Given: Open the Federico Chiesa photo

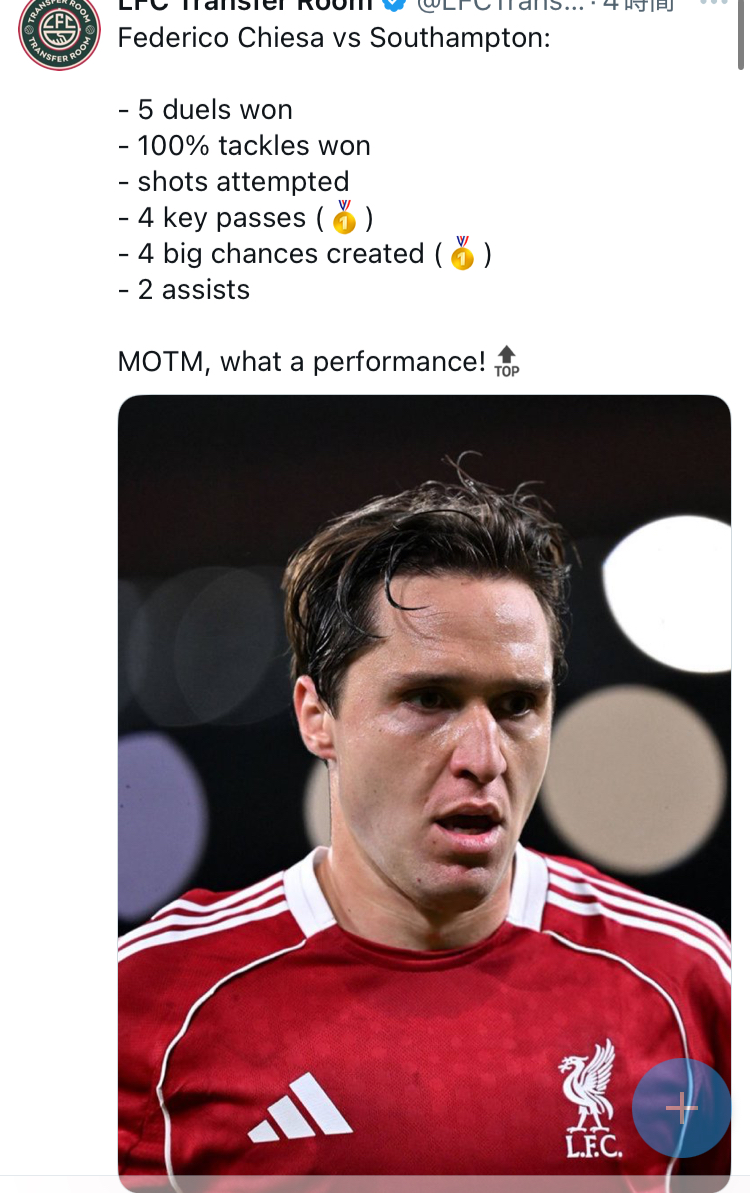Looking at the screenshot, I should tap(424, 700).
